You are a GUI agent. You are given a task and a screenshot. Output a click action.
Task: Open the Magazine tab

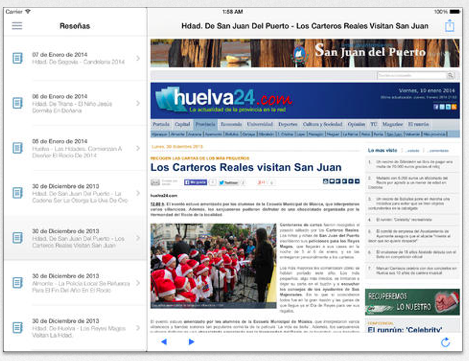click(x=392, y=124)
